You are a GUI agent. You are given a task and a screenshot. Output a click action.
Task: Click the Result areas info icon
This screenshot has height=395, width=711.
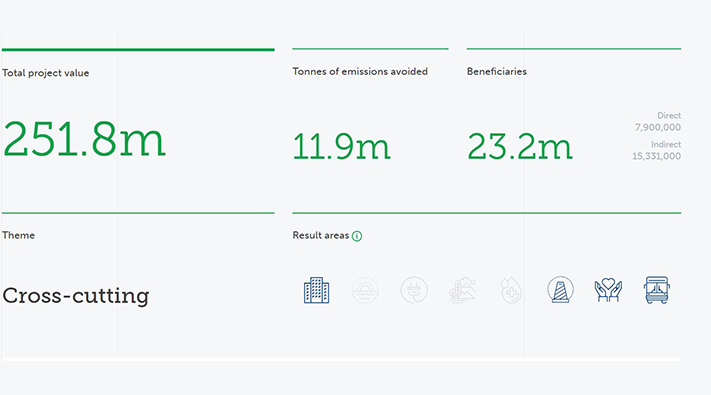pos(357,236)
